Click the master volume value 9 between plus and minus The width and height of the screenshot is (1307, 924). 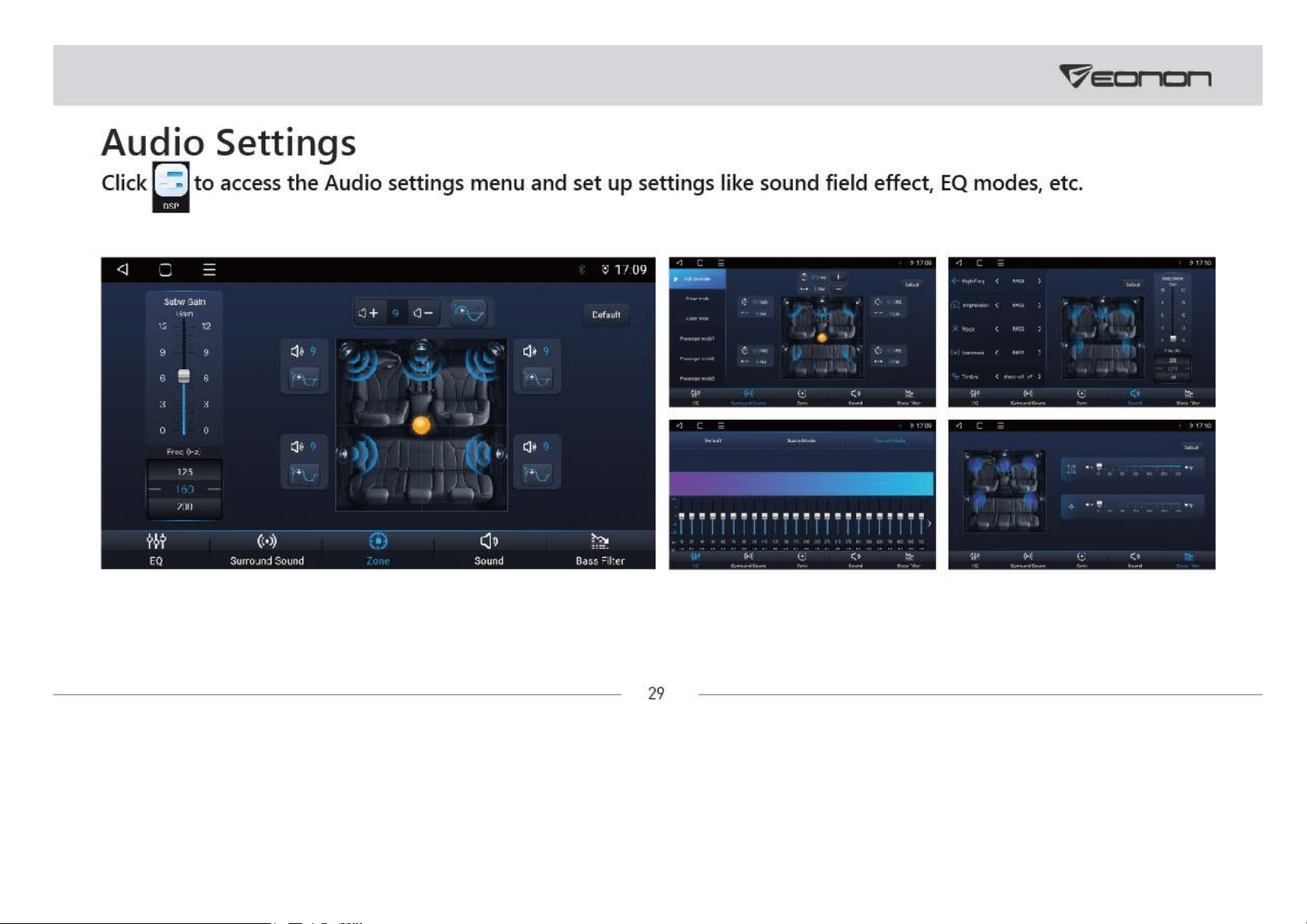coord(396,313)
